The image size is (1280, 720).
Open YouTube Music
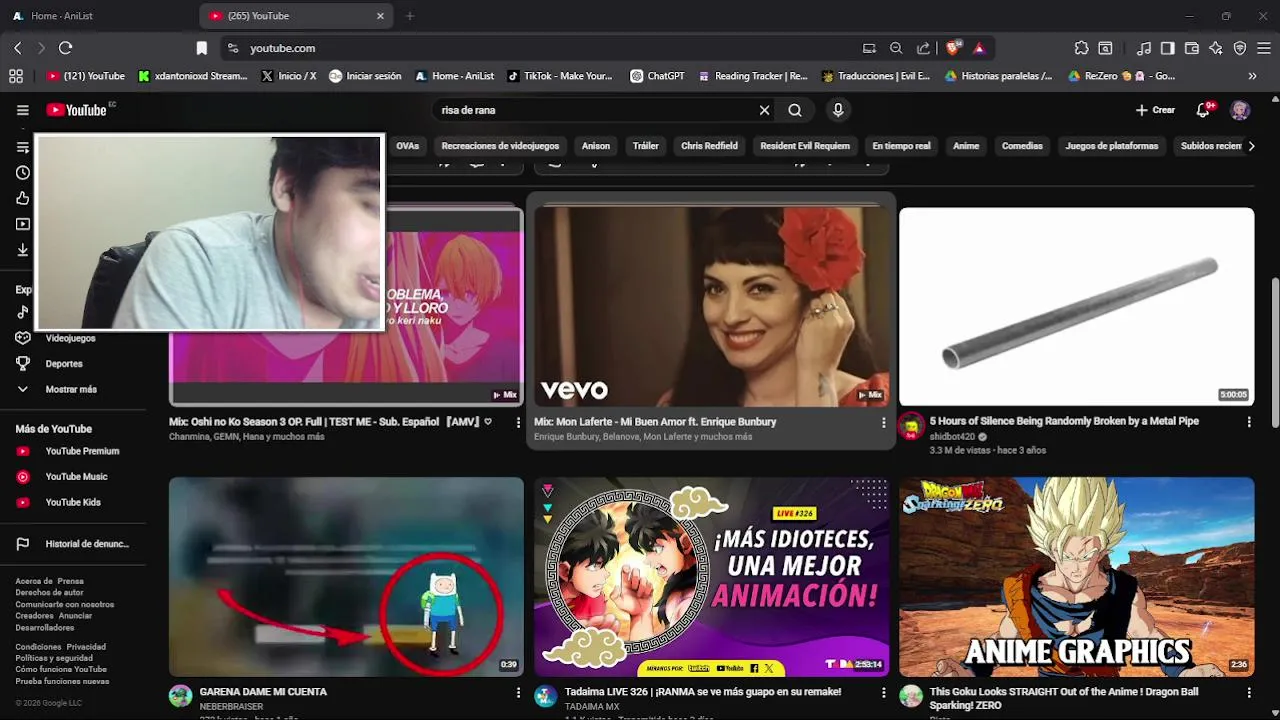74,477
